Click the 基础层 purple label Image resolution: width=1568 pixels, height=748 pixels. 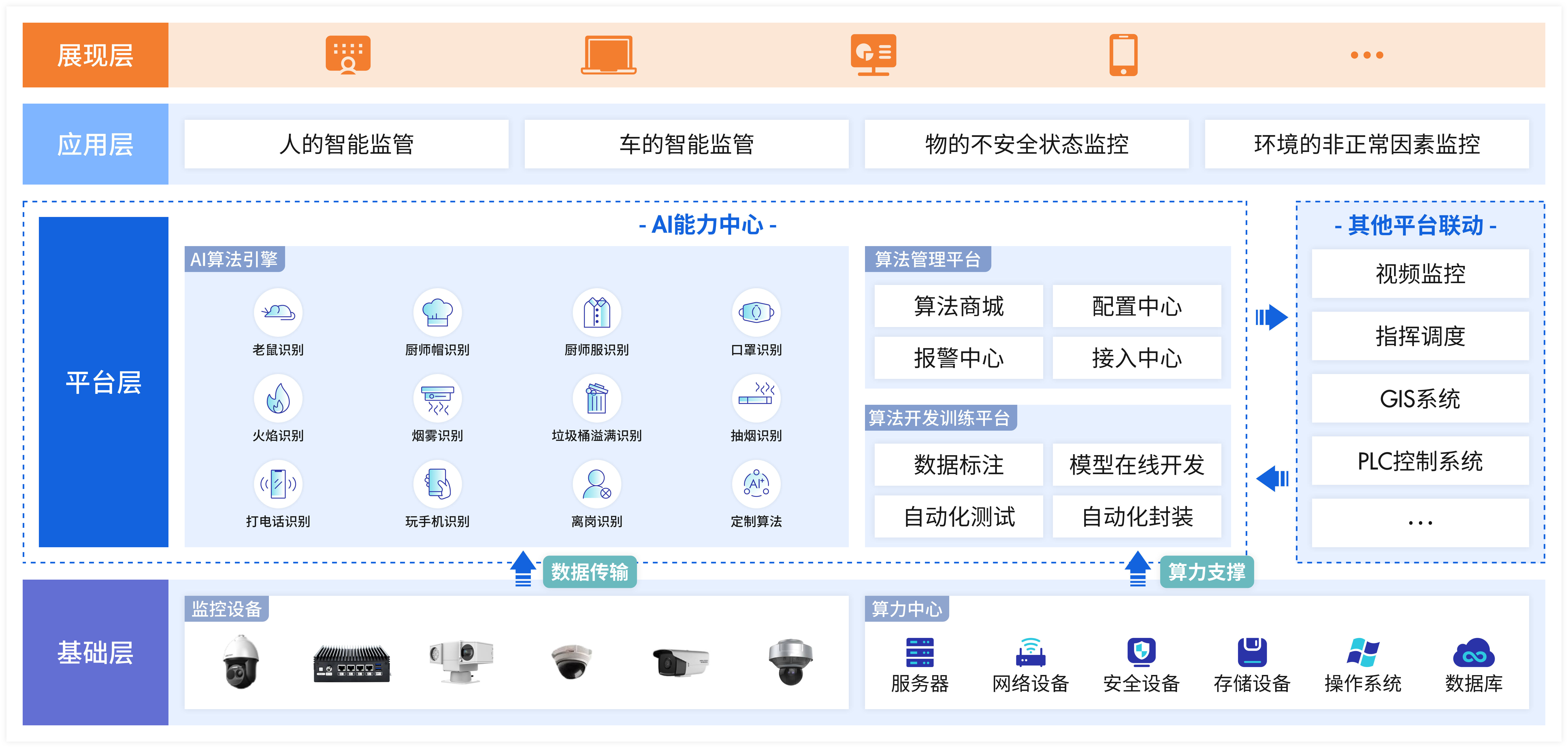click(x=96, y=652)
